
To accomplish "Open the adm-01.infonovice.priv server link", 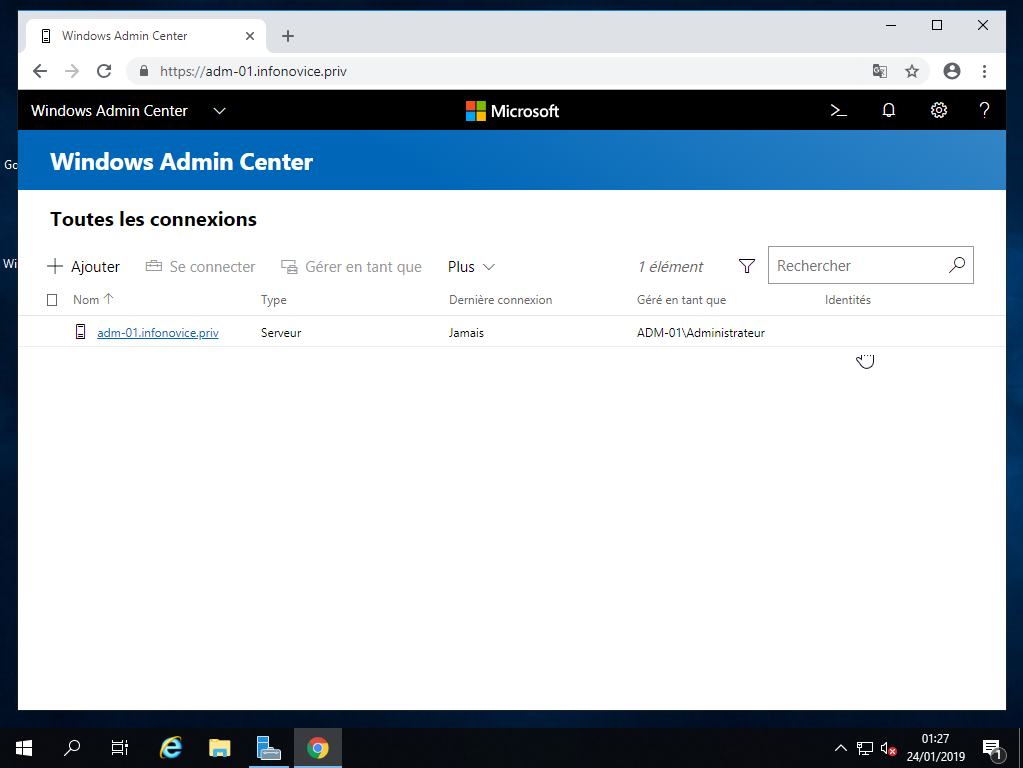I will click(157, 333).
